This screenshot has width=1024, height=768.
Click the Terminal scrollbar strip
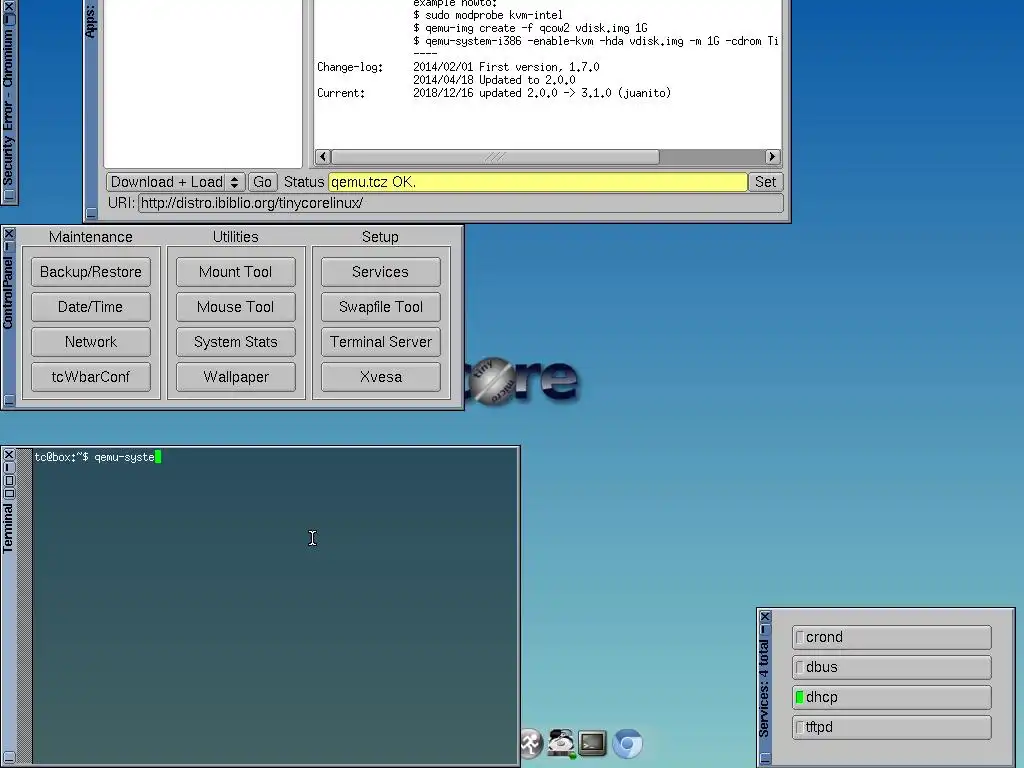pos(25,605)
